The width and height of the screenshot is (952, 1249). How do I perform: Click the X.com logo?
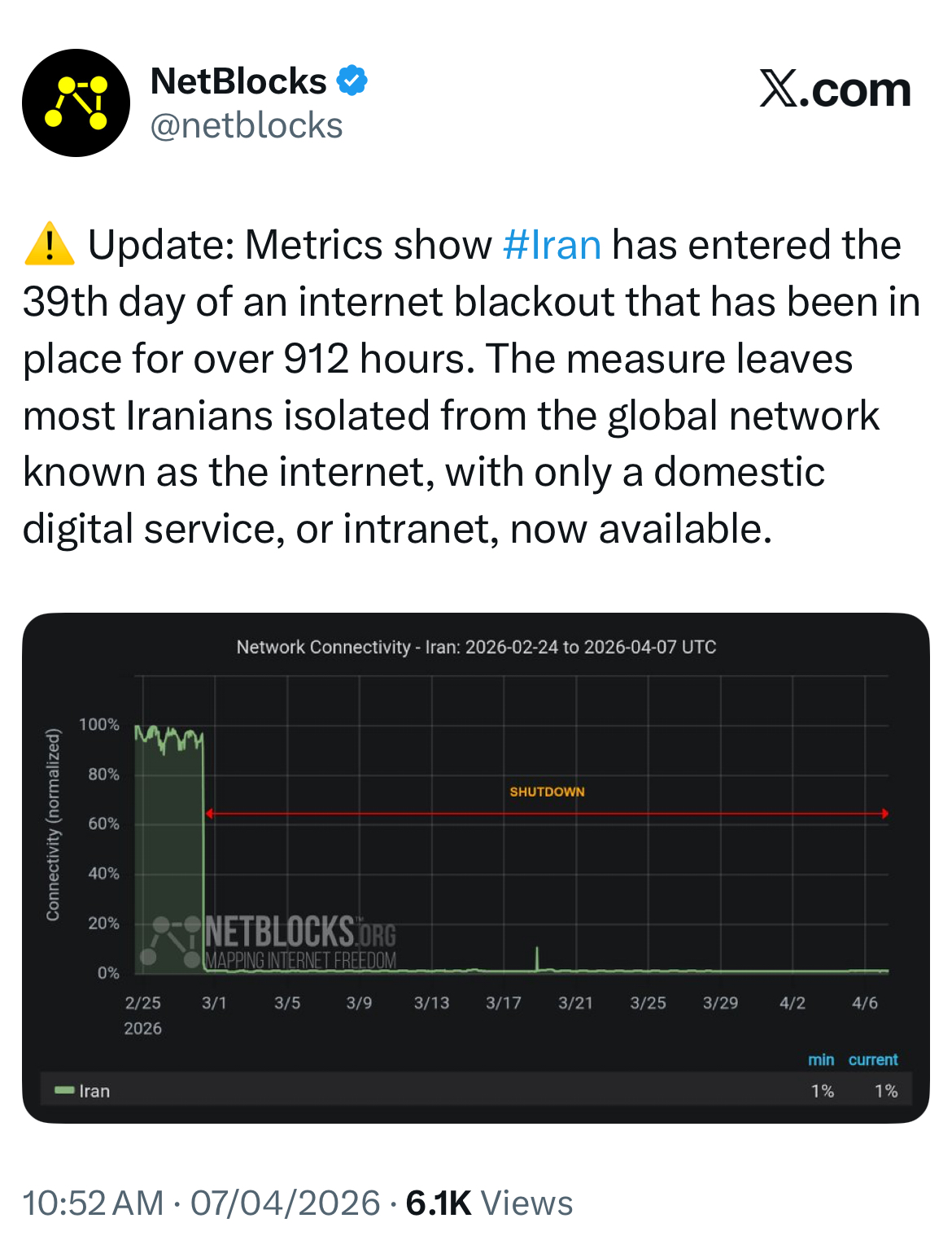(835, 89)
